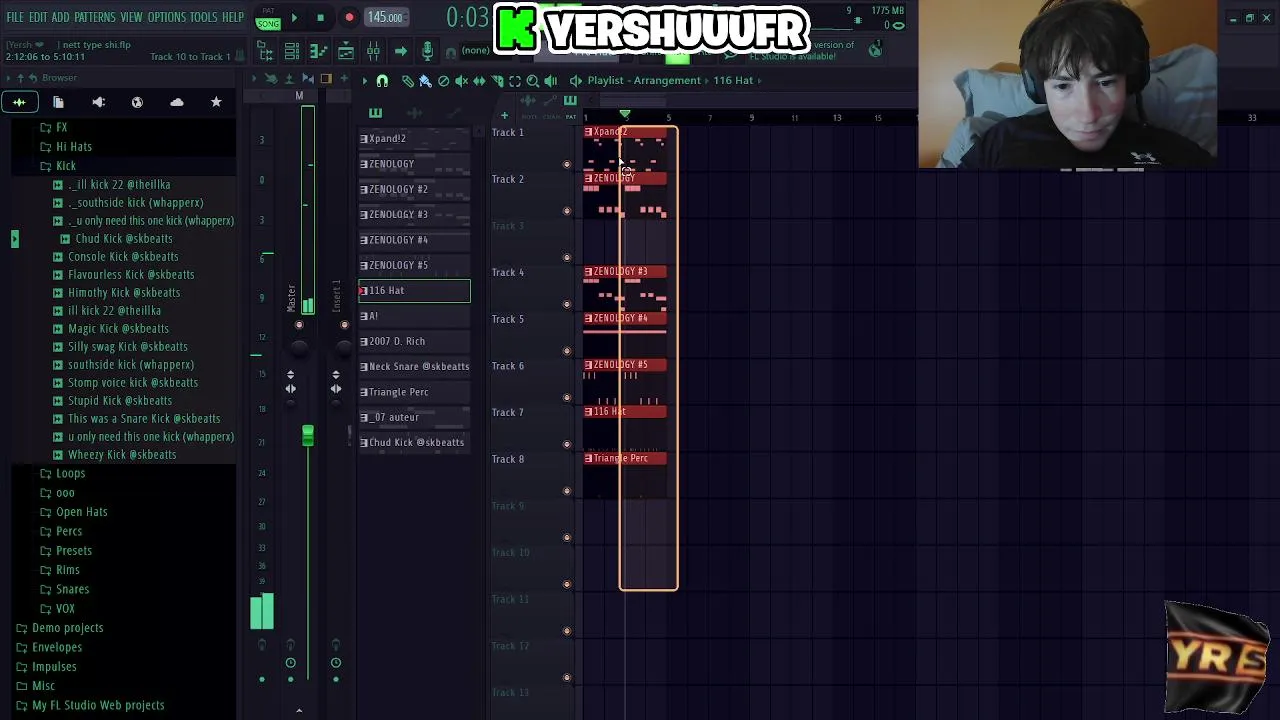The image size is (1280, 720).
Task: Open the browser Current project files tab
Action: (58, 102)
